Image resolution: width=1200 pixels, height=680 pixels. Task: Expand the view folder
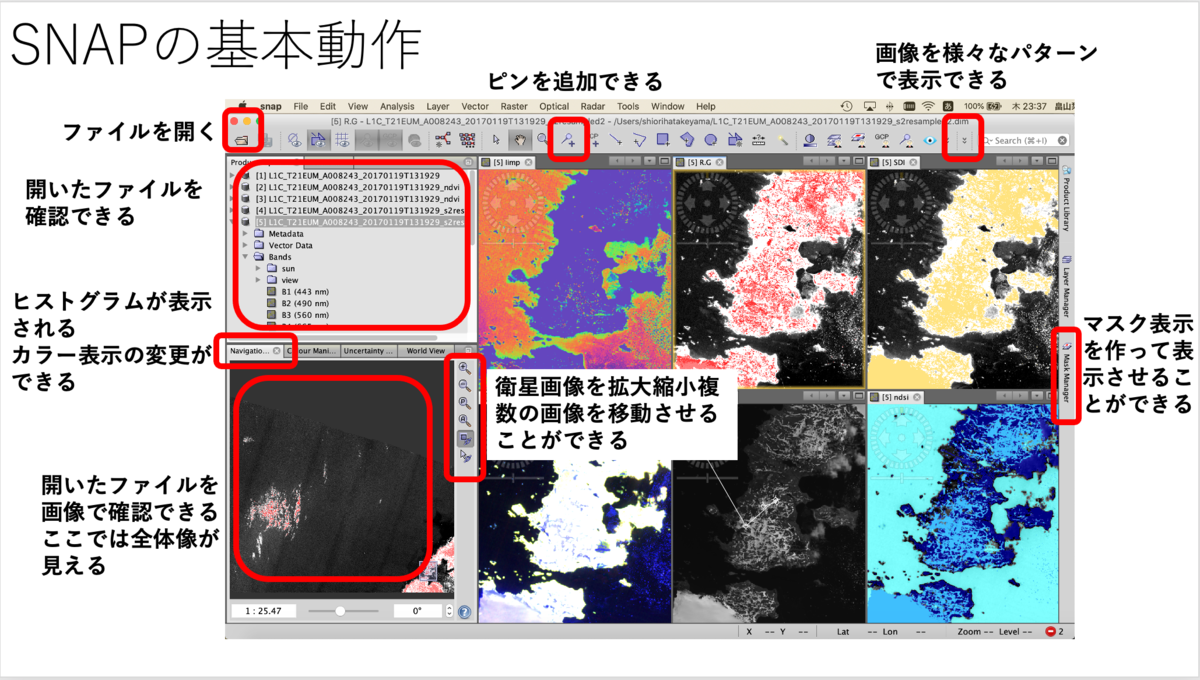click(x=259, y=280)
